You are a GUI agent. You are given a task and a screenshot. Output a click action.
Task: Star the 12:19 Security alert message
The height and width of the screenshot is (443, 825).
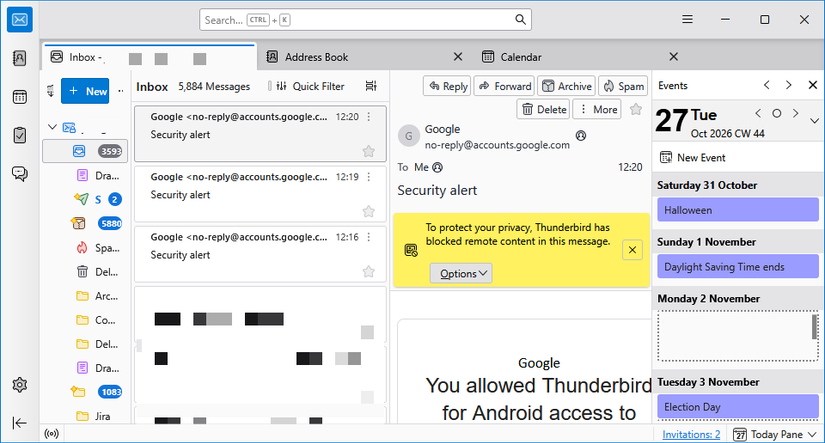click(369, 212)
